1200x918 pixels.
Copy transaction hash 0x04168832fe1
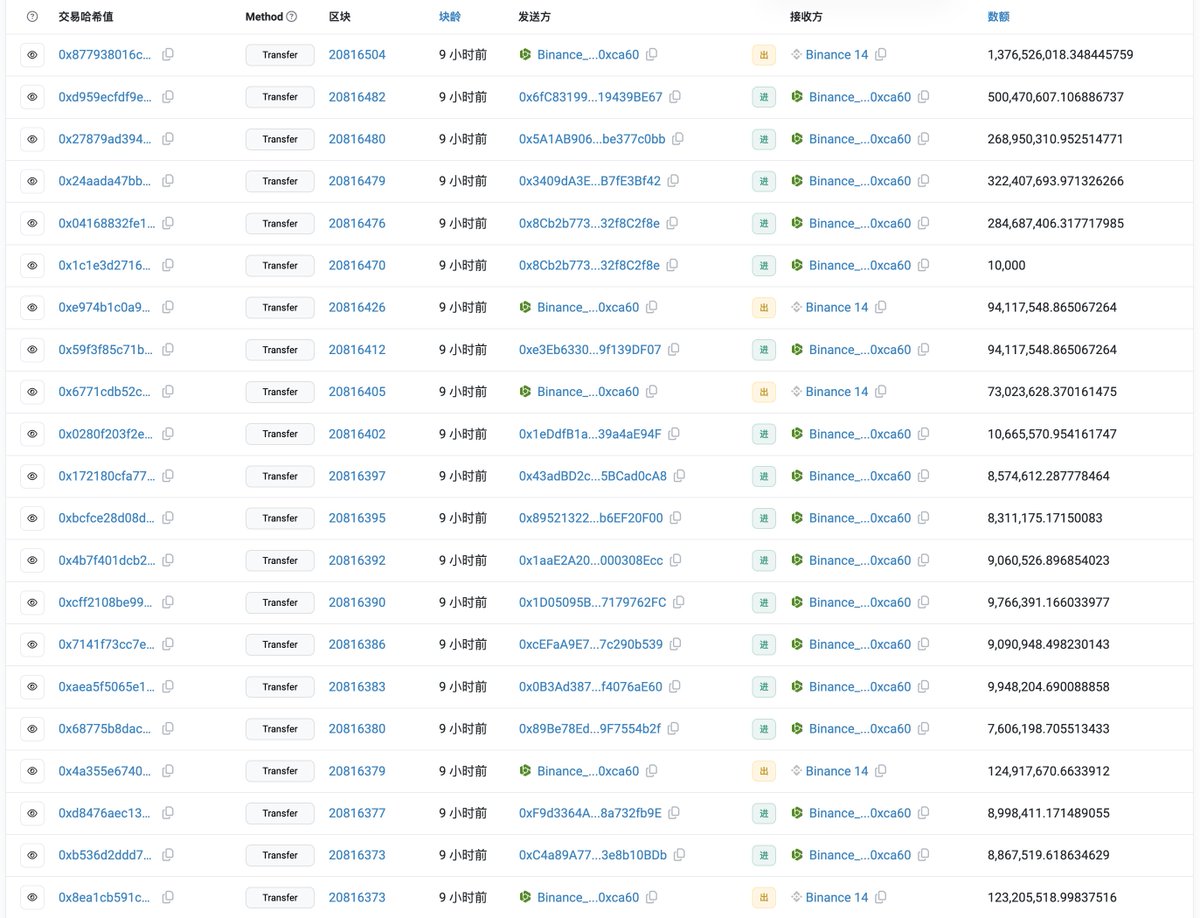(x=168, y=223)
